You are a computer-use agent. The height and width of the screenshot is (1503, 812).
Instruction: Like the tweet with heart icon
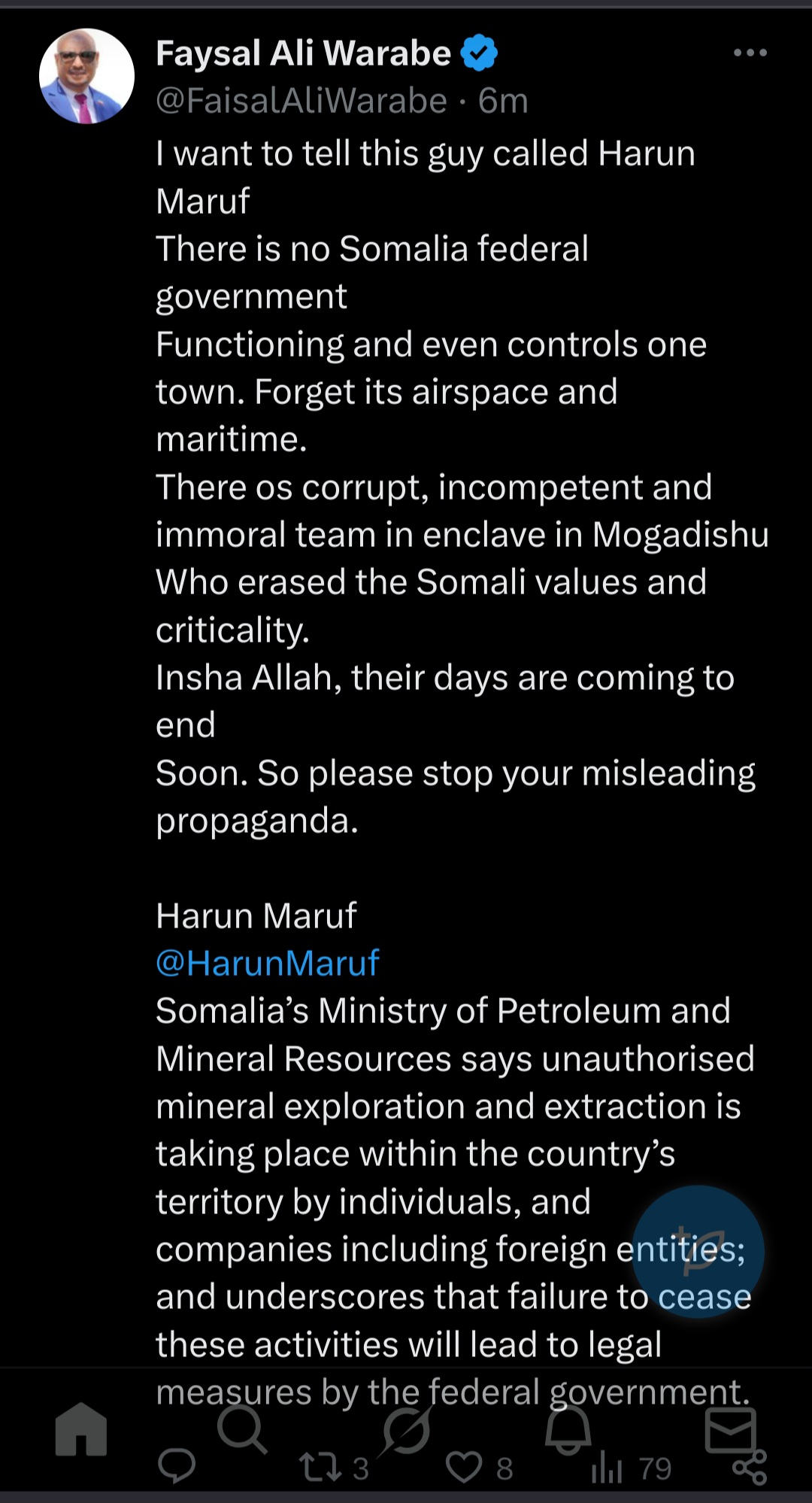coord(464,1468)
